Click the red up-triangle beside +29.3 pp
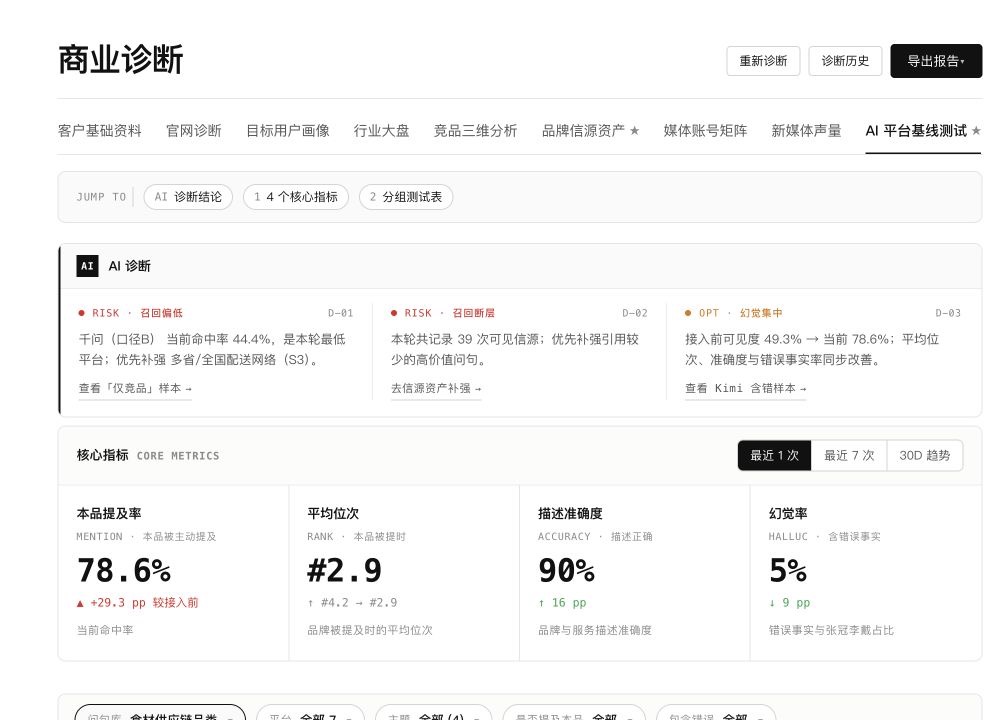The width and height of the screenshot is (1000, 720). coord(80,603)
